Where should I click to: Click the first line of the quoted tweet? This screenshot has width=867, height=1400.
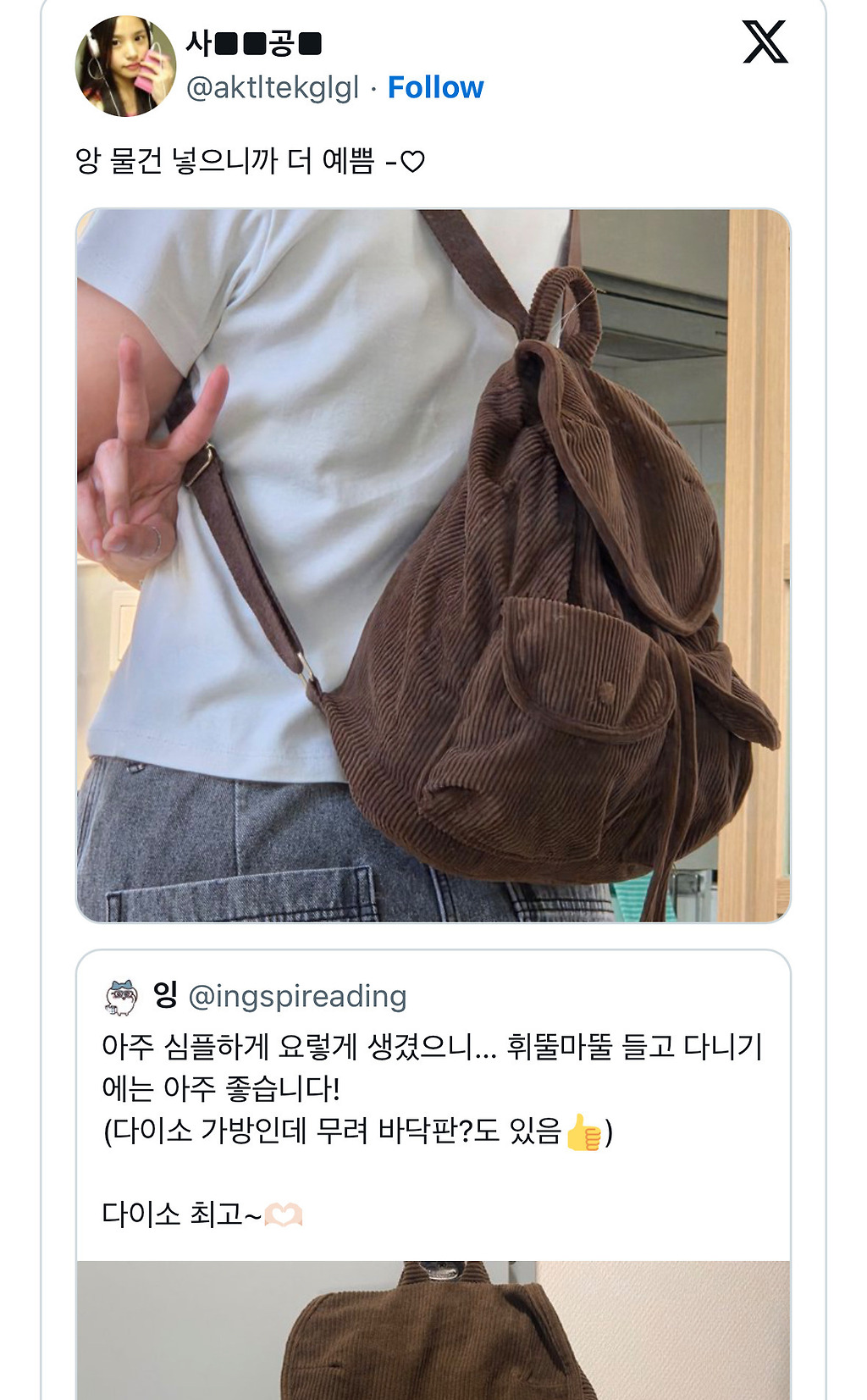click(432, 1047)
